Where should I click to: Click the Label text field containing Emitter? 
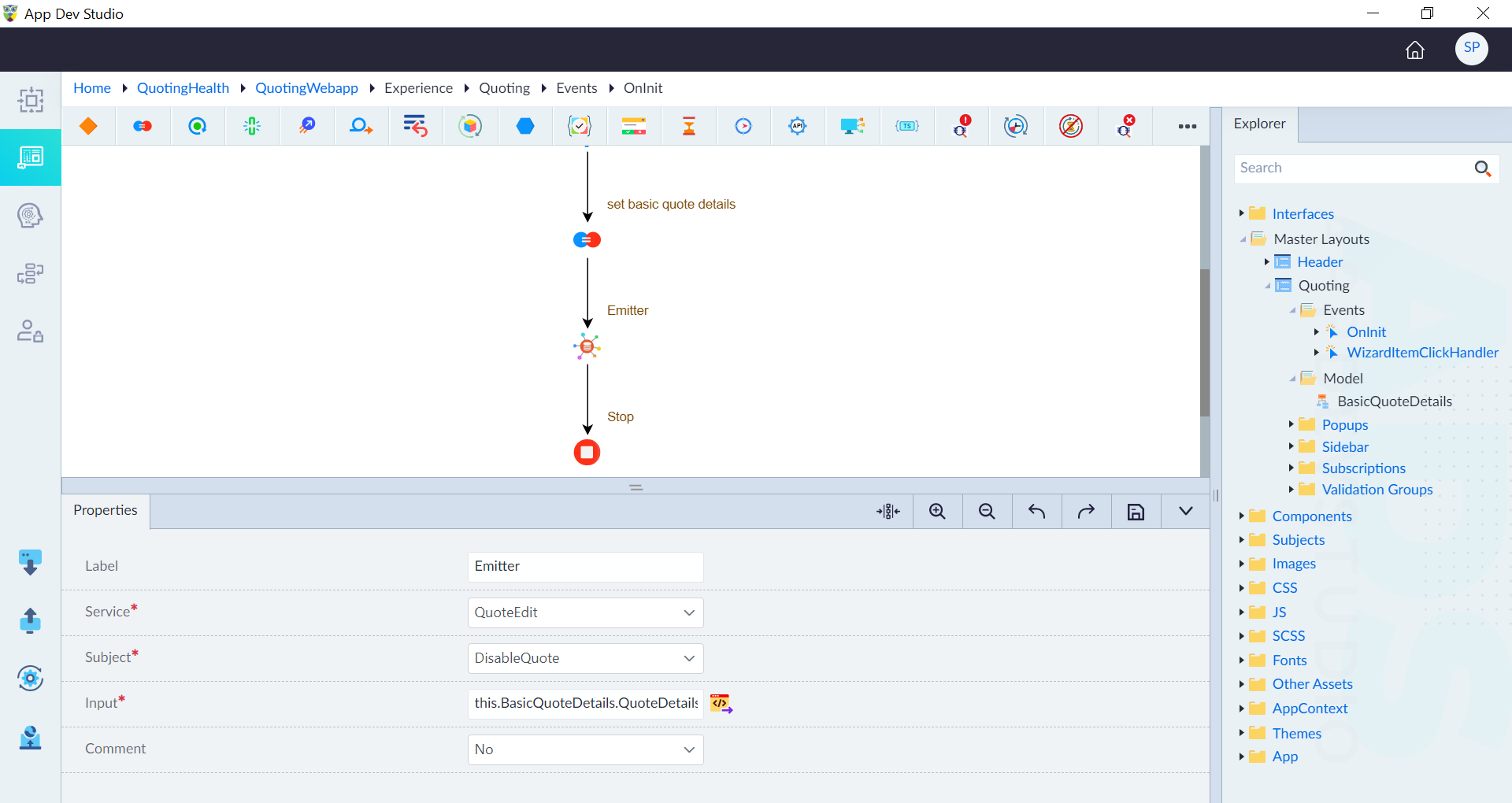[x=585, y=567]
